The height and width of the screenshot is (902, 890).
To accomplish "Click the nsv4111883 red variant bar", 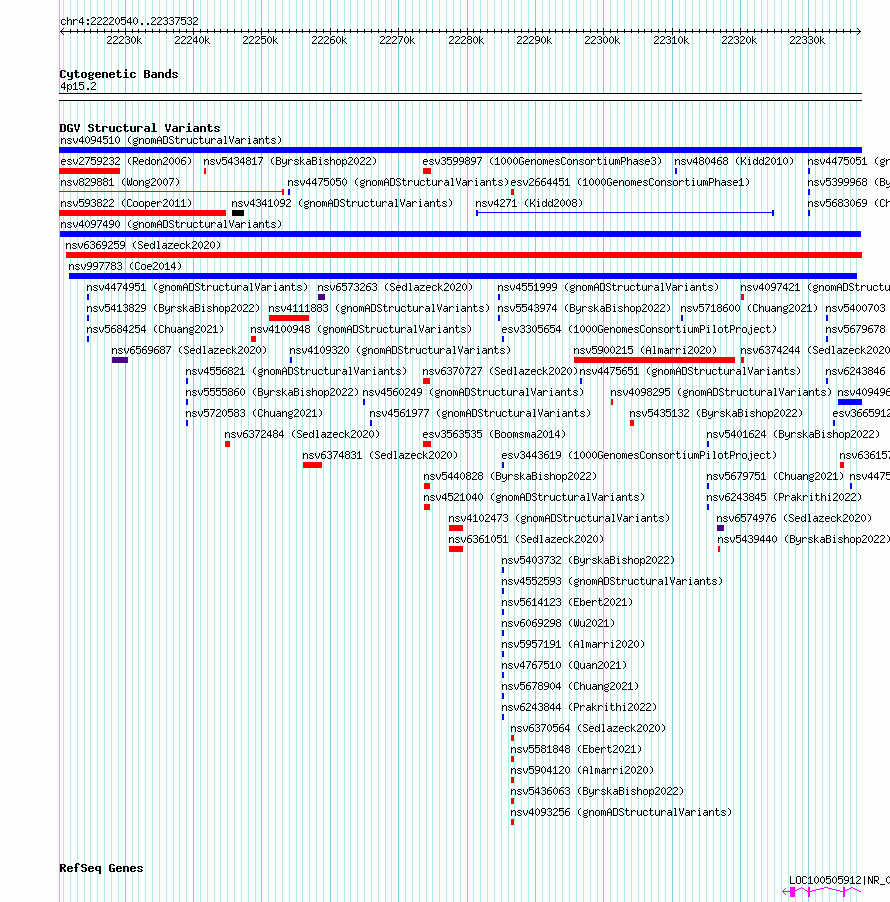I will [x=289, y=318].
